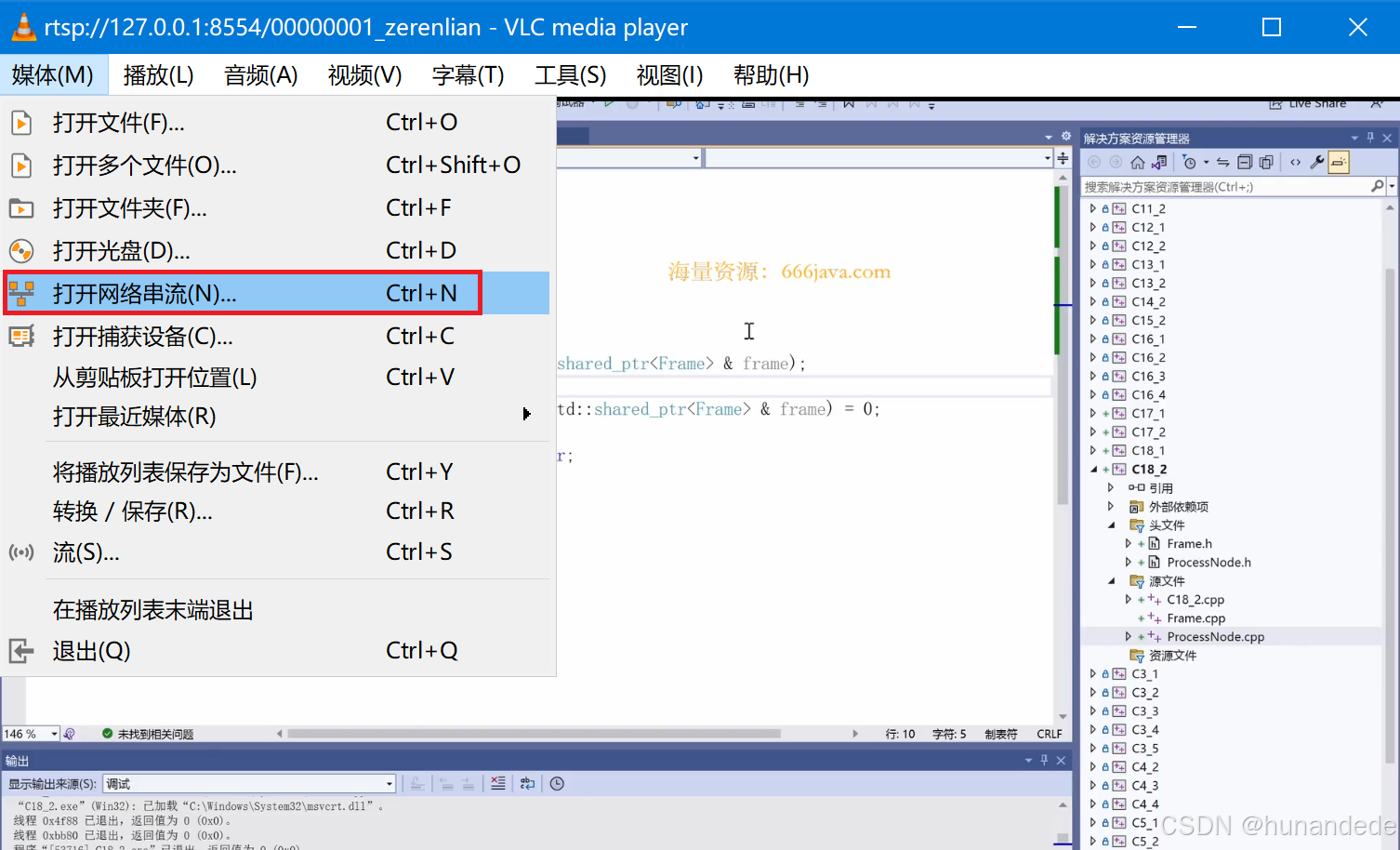Toggle the highlighted preview selected items icon
1400x850 pixels.
click(x=1339, y=162)
